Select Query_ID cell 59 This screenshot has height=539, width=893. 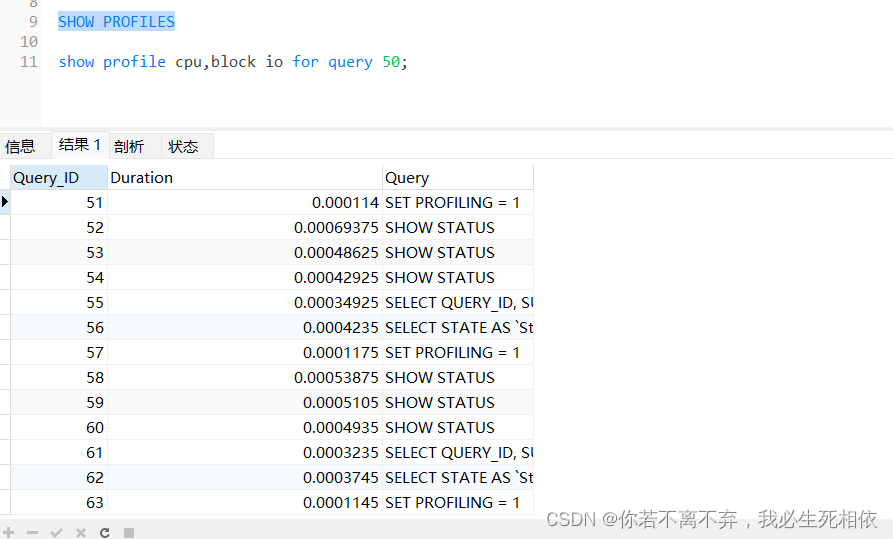[x=59, y=403]
